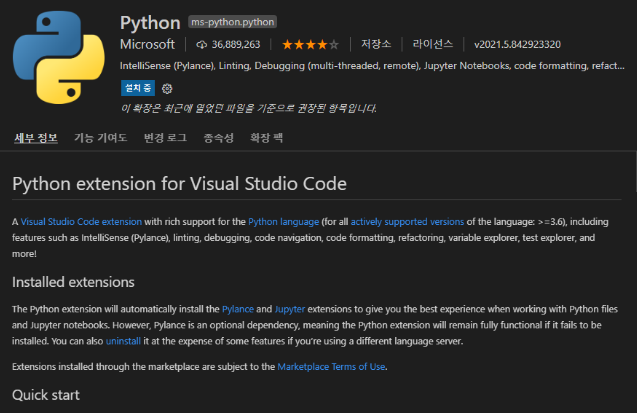Open the actively supported versions link
The image size is (637, 413).
[x=407, y=222]
